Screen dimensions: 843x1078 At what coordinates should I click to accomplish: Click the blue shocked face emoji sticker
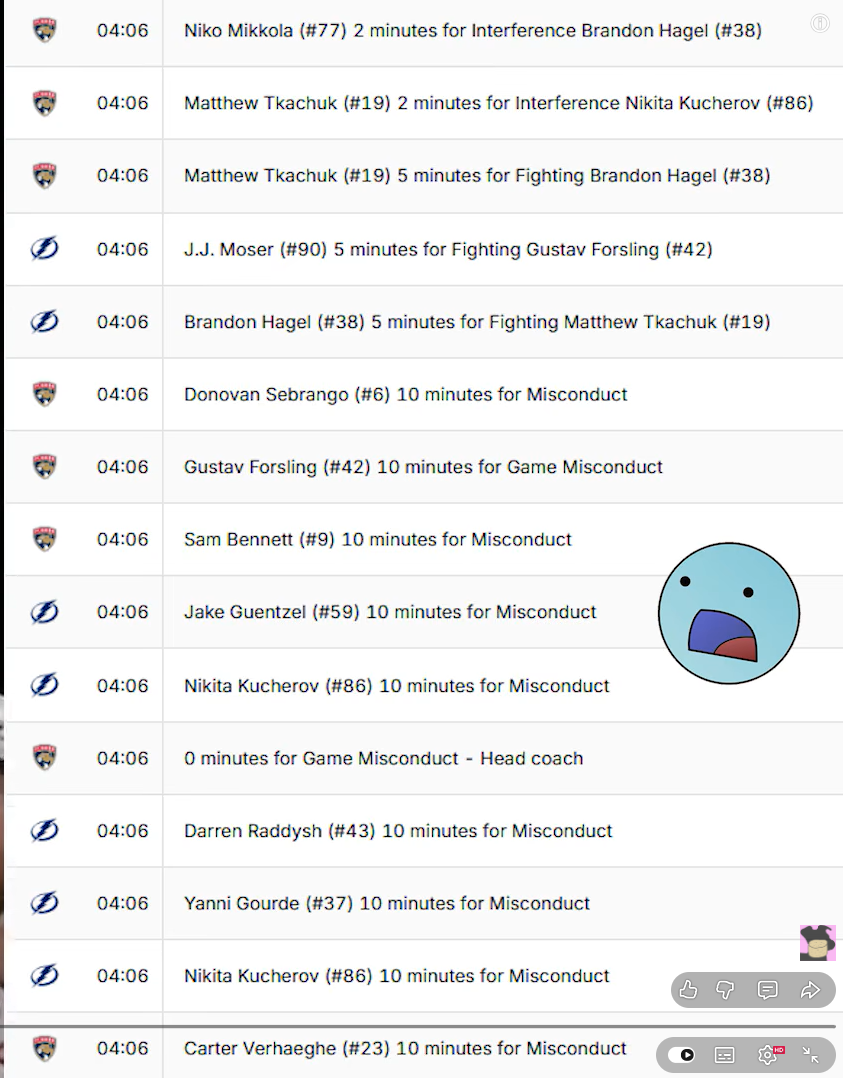729,613
